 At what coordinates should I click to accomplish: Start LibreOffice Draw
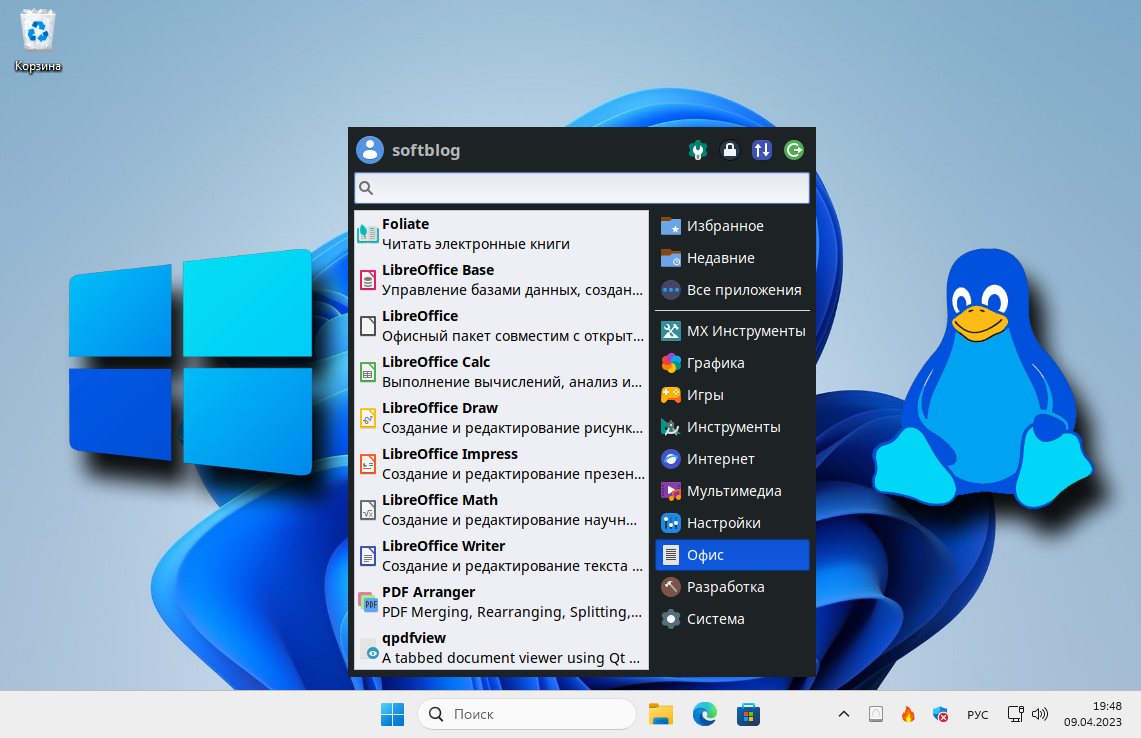tap(501, 418)
